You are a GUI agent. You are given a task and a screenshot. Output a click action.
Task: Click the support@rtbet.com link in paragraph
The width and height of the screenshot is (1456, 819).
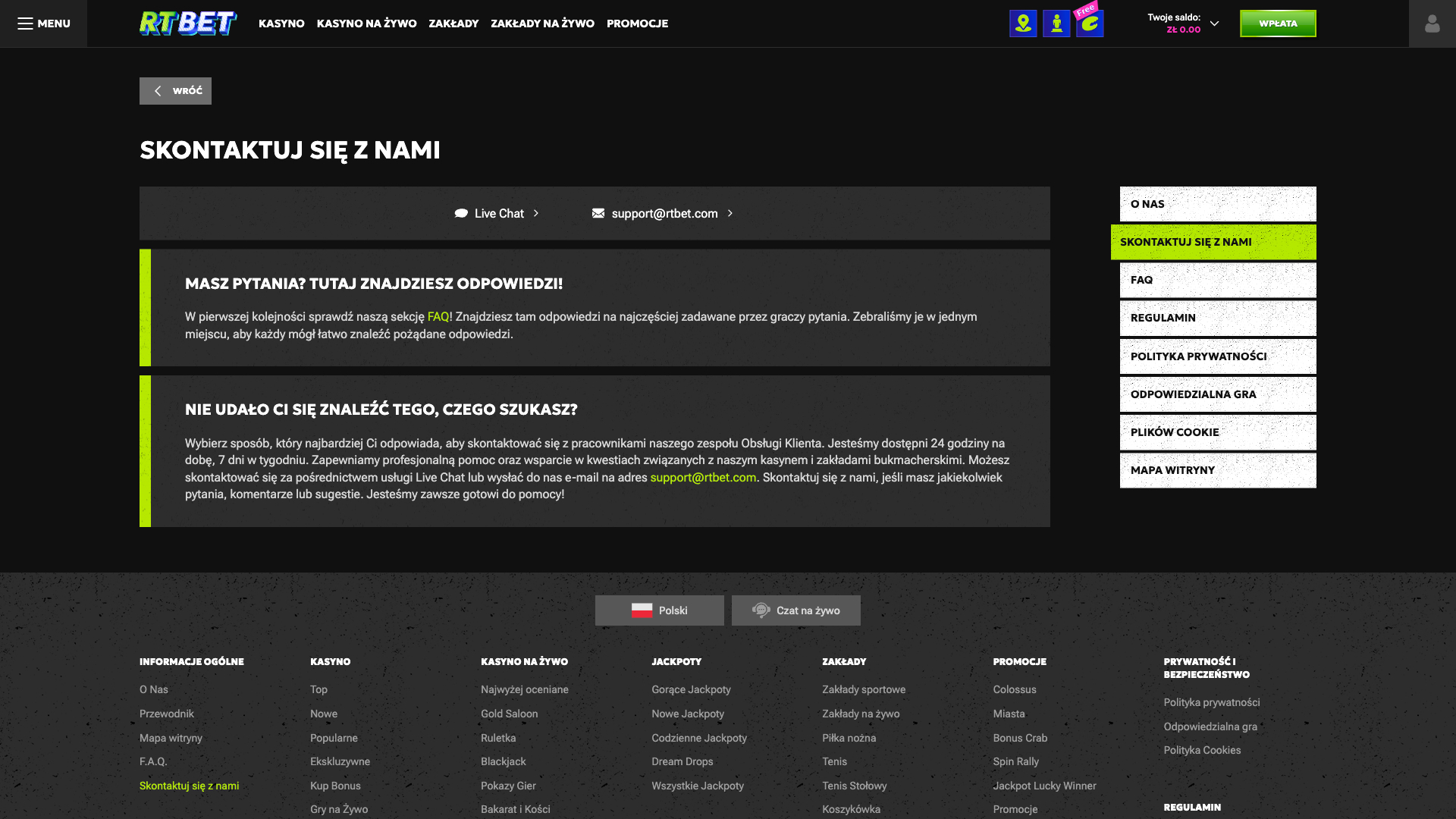(x=703, y=478)
